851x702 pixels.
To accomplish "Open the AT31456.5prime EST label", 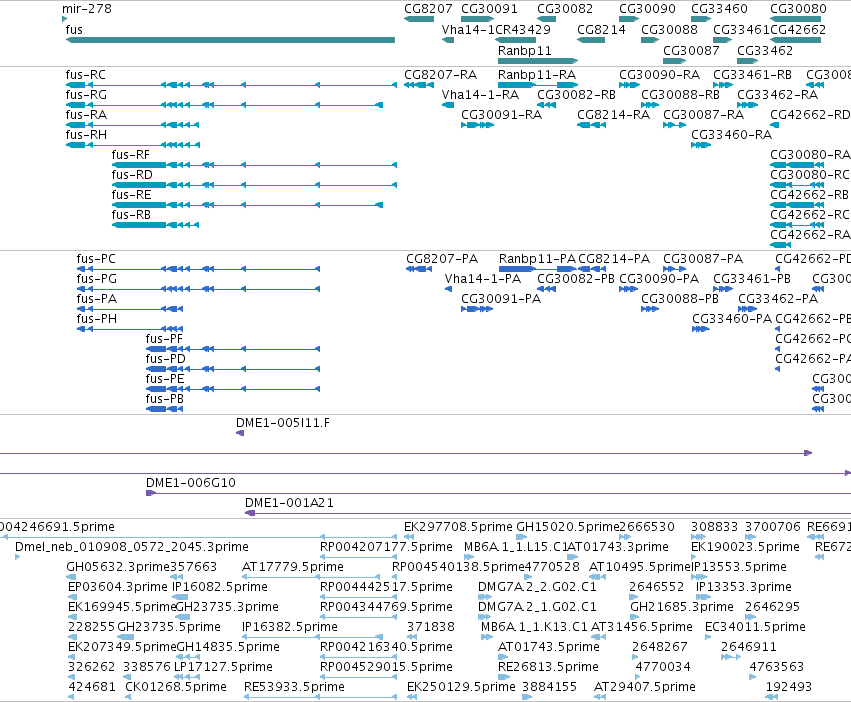I will (x=642, y=627).
